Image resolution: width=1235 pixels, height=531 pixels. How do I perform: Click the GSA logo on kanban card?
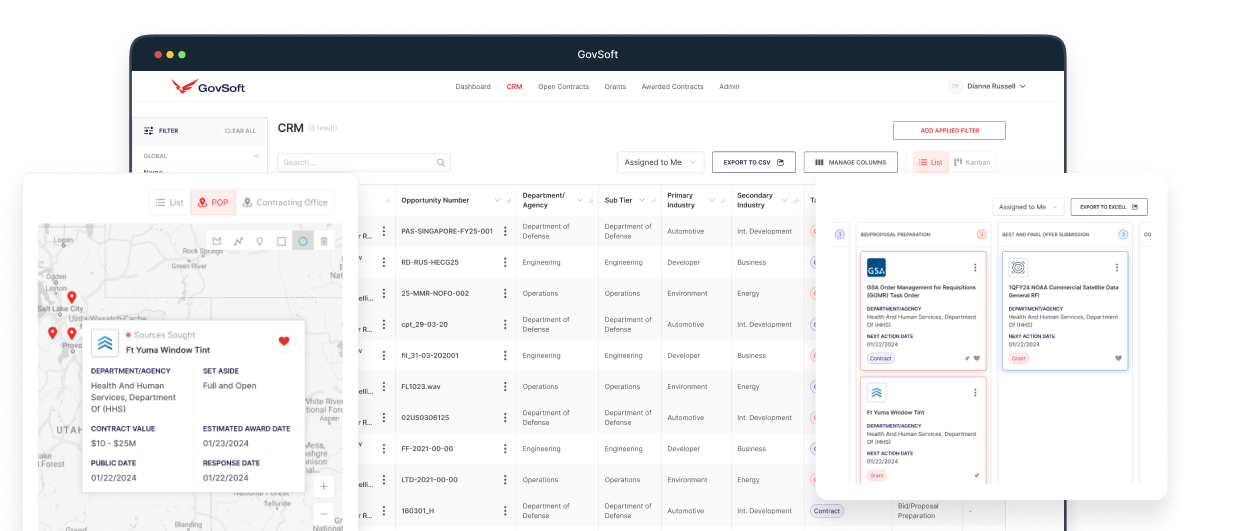coord(876,268)
